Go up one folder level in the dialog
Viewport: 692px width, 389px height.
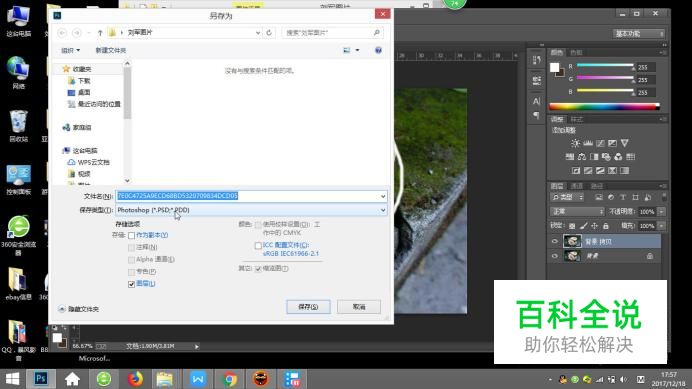100,33
